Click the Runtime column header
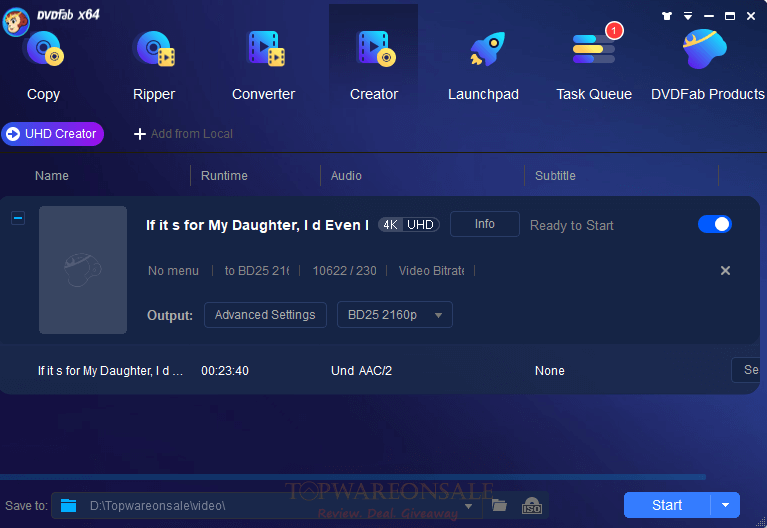The height and width of the screenshot is (528, 767). click(224, 176)
